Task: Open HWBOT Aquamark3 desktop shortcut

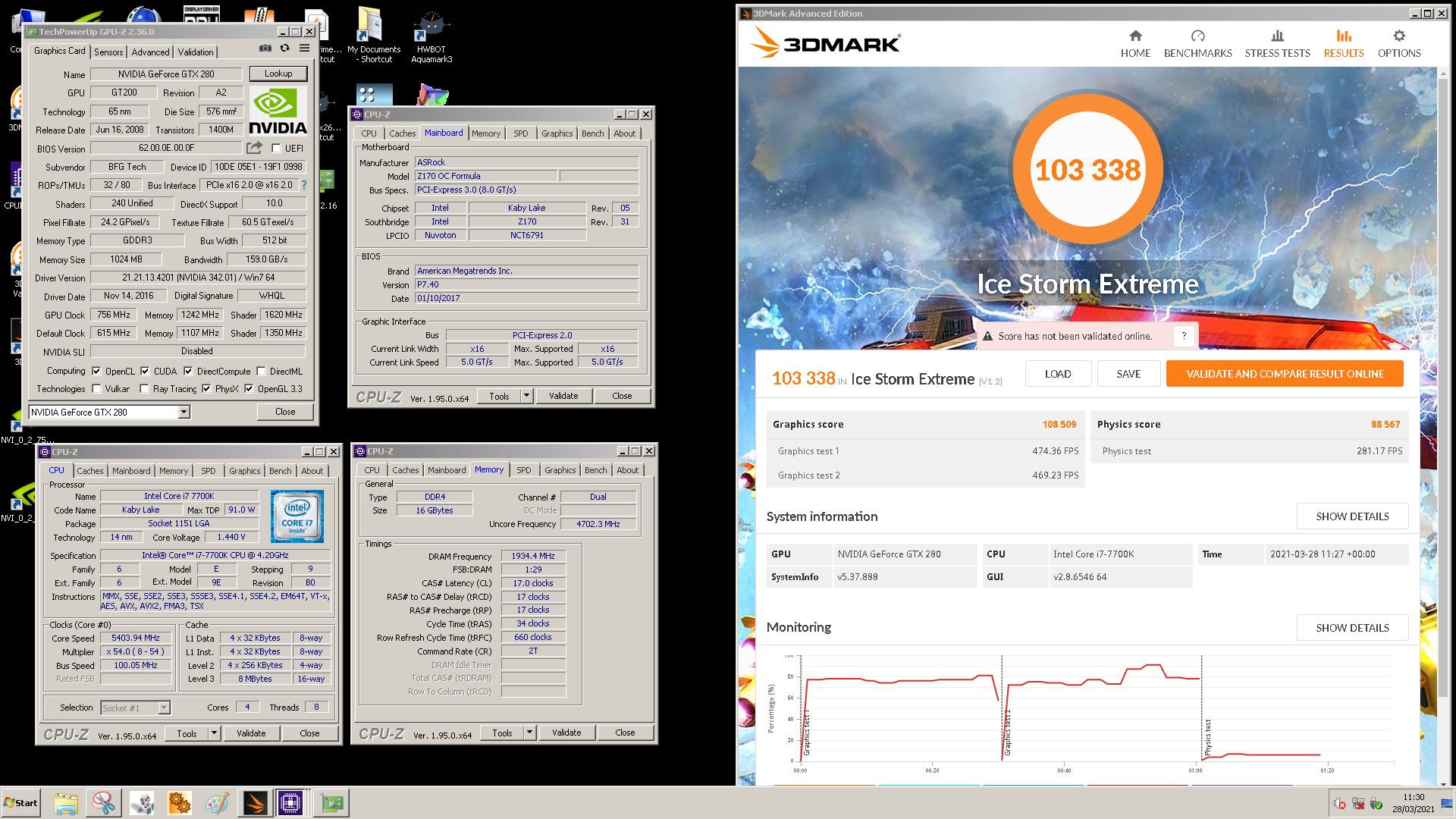Action: coord(431,34)
